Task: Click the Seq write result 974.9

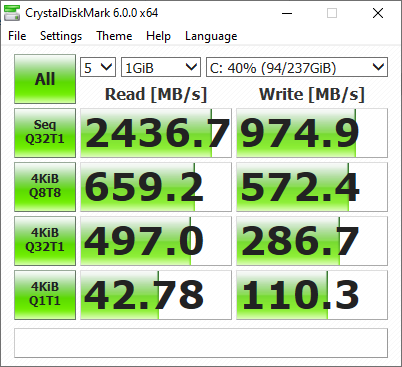Action: click(x=312, y=133)
